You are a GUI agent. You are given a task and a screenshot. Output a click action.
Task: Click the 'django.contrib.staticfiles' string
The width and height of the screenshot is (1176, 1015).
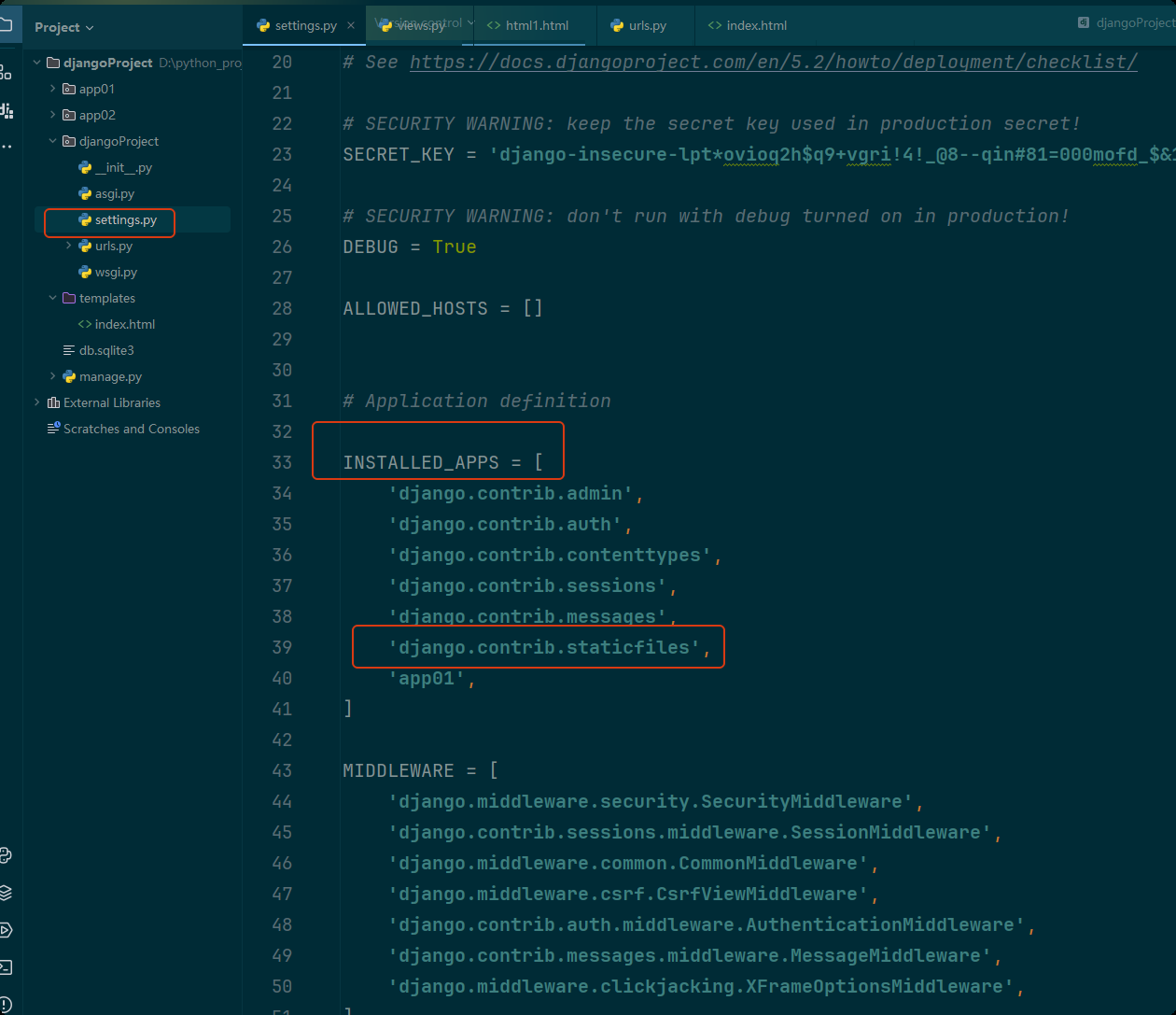[544, 647]
